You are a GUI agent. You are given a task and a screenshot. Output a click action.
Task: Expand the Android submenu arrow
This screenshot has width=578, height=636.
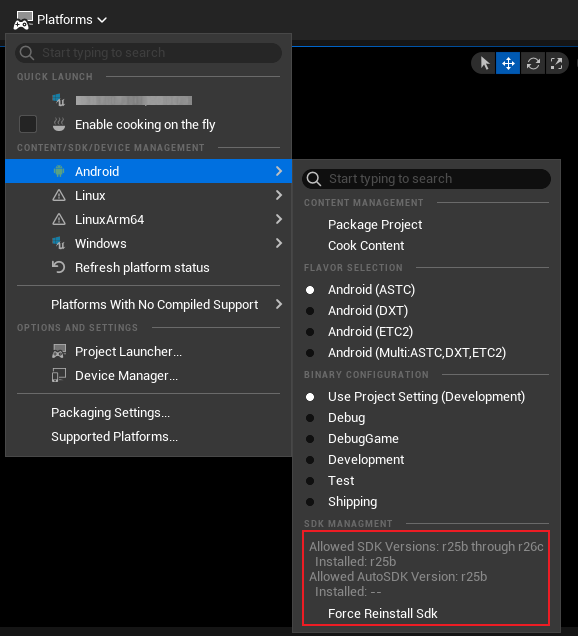tap(279, 171)
